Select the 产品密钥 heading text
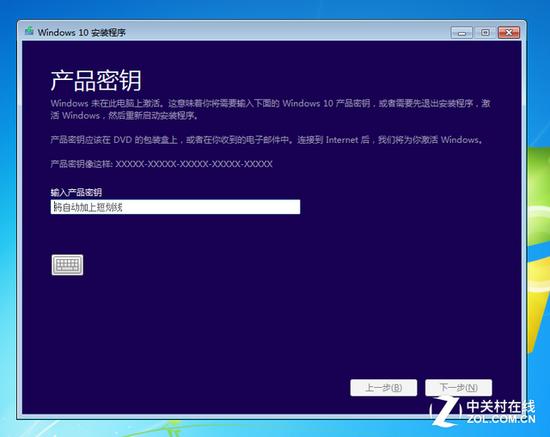The width and height of the screenshot is (550, 437). (x=96, y=81)
